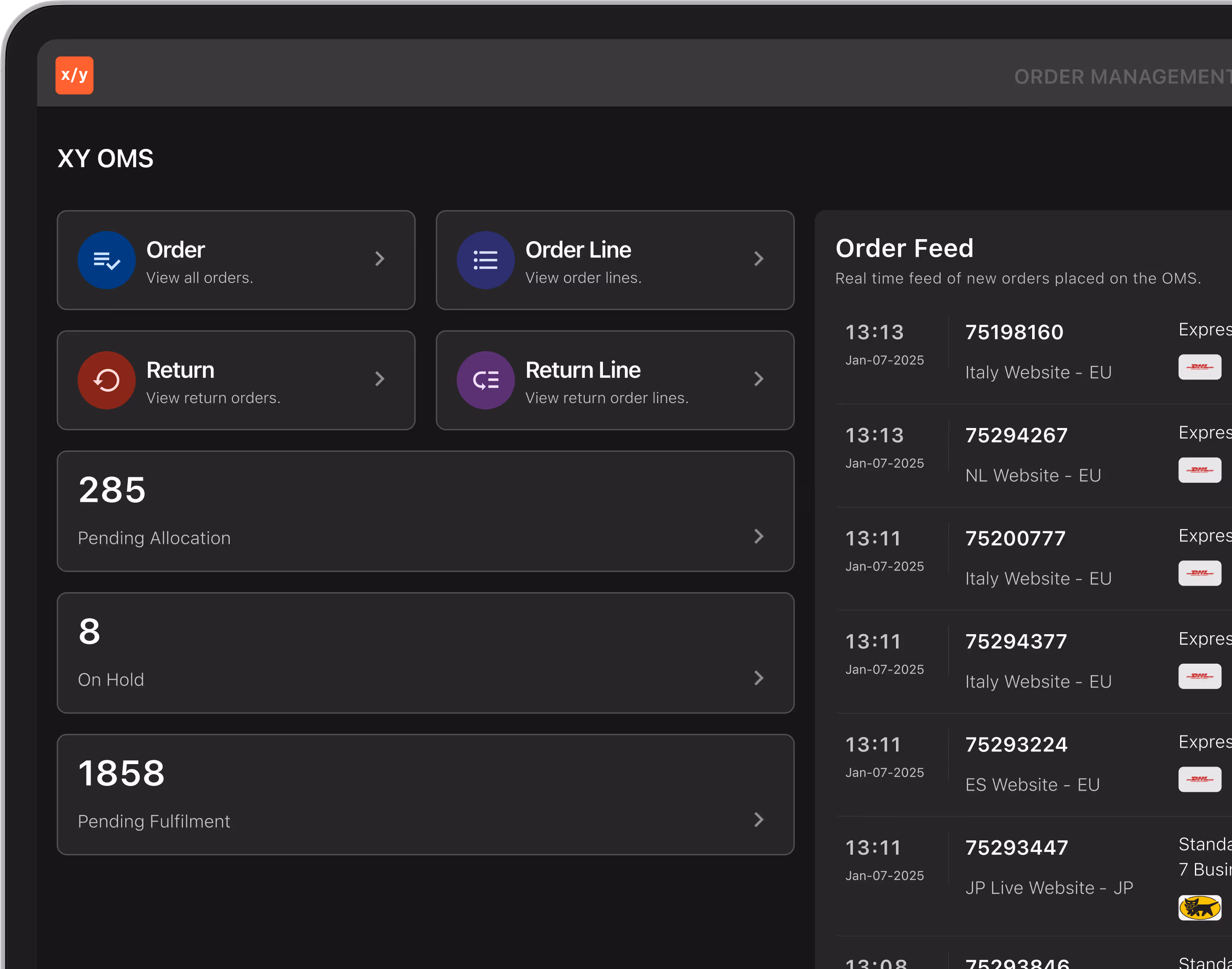The height and width of the screenshot is (969, 1232).
Task: Open order number 75200777
Action: click(x=1015, y=538)
